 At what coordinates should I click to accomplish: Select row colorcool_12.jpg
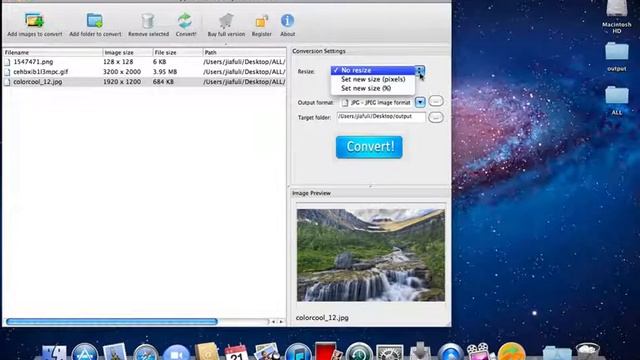coord(144,82)
